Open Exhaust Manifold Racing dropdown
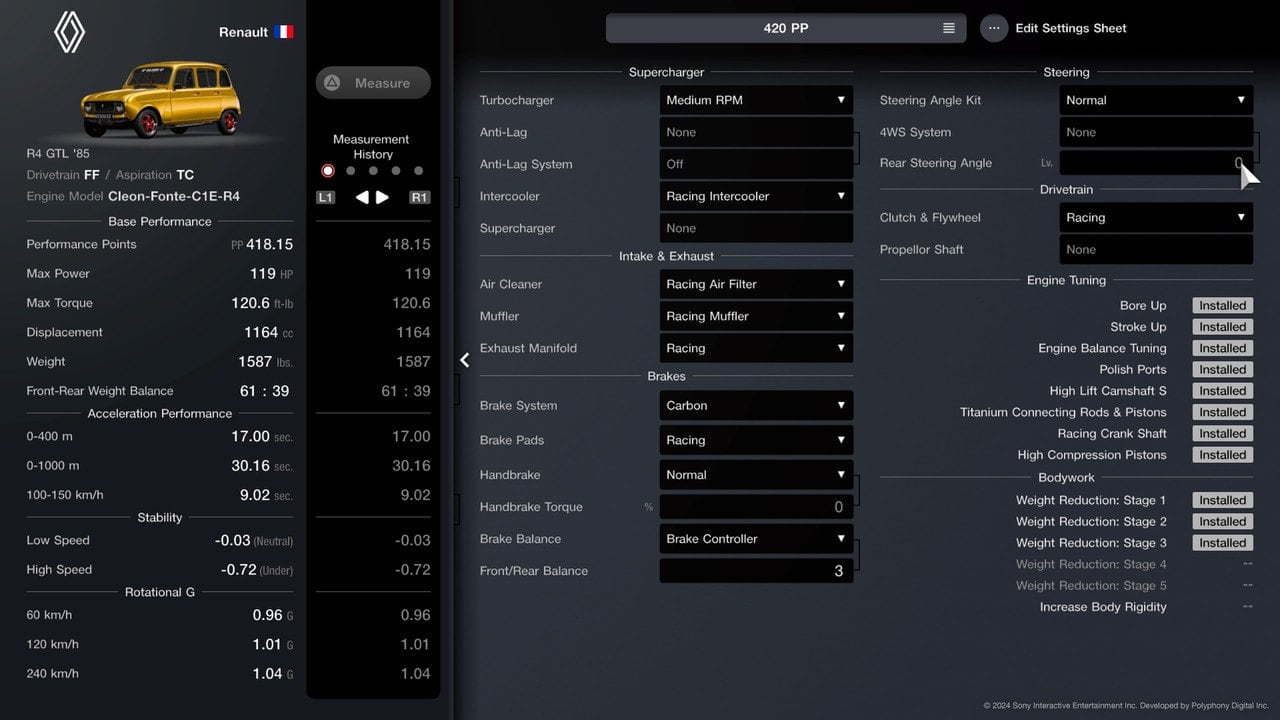Image resolution: width=1280 pixels, height=720 pixels. click(756, 348)
